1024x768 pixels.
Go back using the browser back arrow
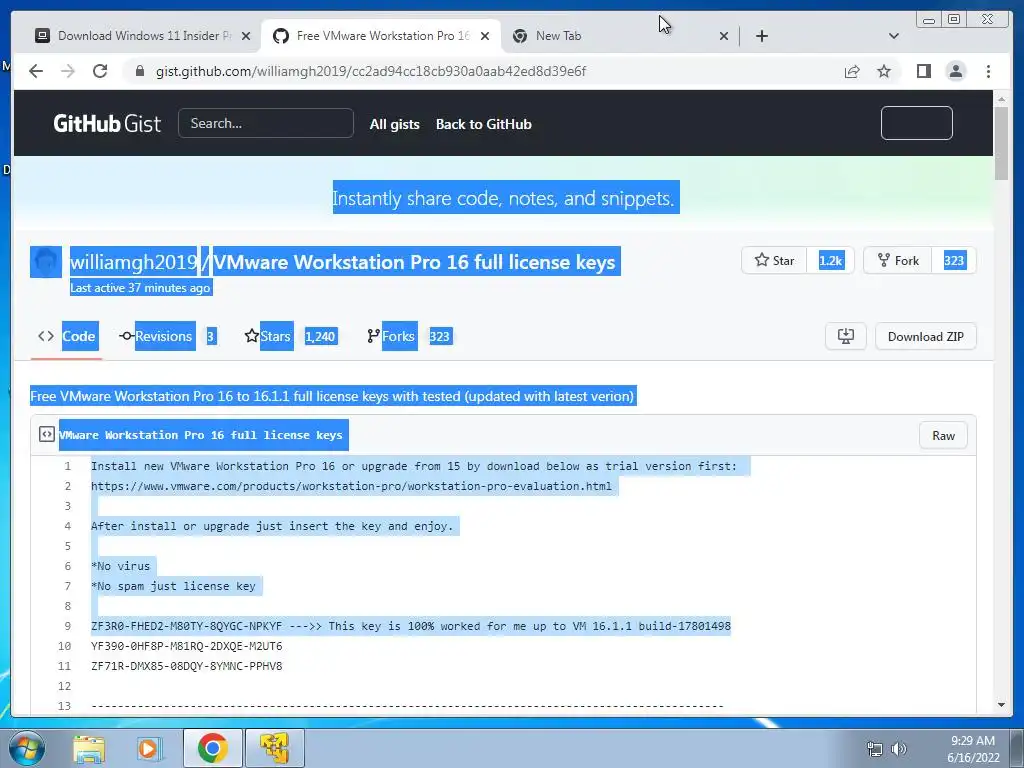point(36,71)
